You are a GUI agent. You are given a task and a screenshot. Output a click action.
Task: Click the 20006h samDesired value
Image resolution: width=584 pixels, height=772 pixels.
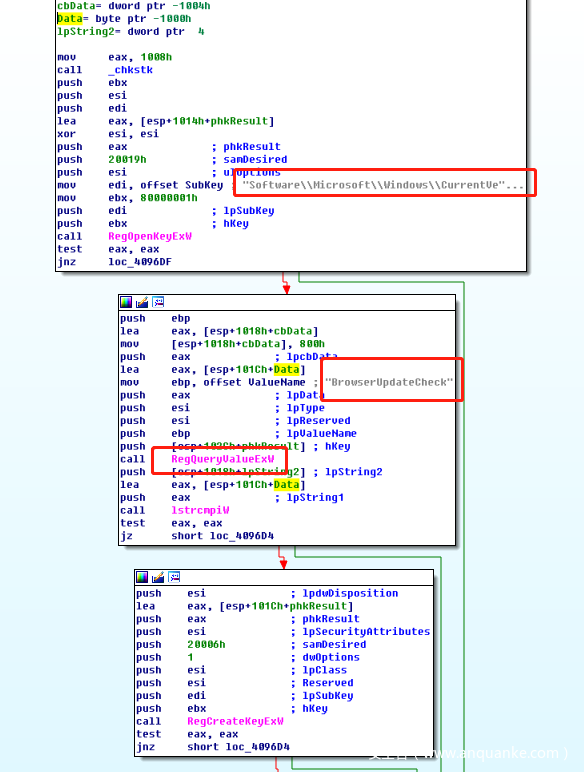[206, 644]
